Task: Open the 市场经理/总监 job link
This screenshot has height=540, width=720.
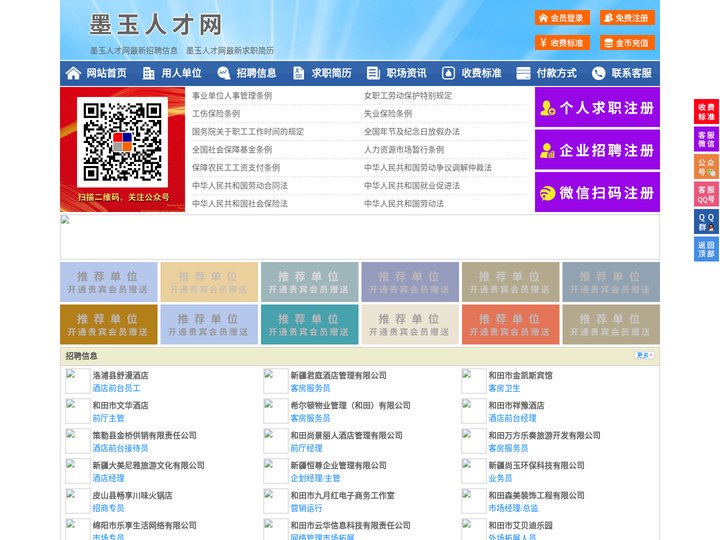Action: click(513, 508)
